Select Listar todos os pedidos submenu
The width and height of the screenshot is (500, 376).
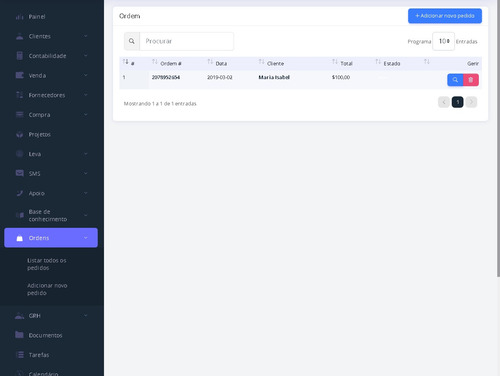coord(47,264)
